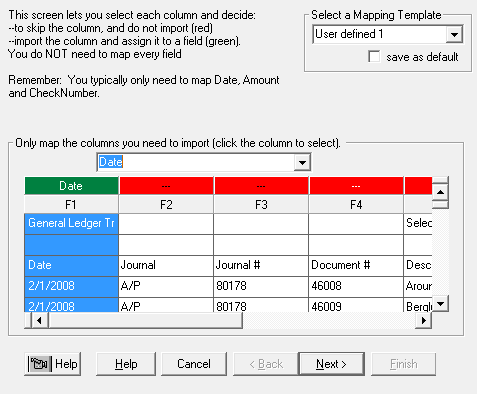
Task: Click the 'General Ledger Tr' cell
Action: click(x=71, y=224)
